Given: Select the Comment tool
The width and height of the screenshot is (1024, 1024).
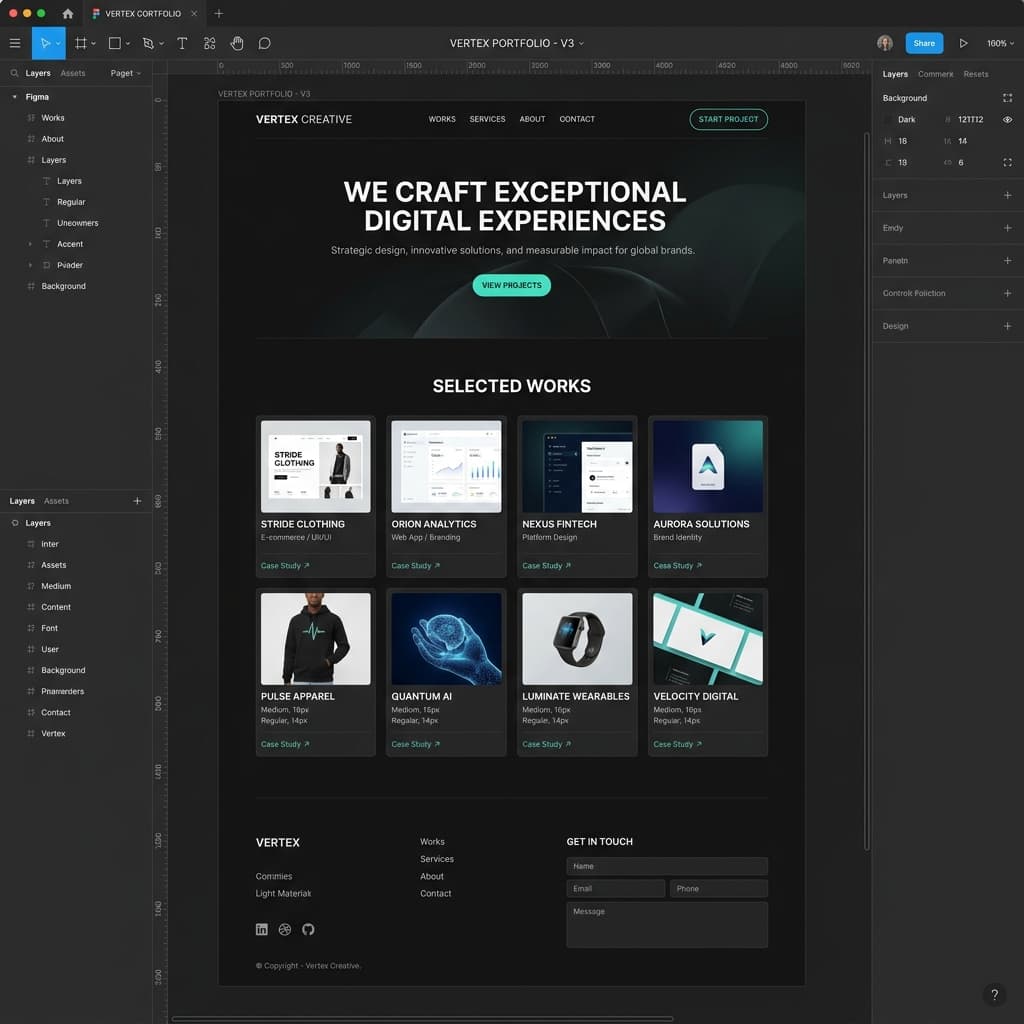Looking at the screenshot, I should 264,43.
